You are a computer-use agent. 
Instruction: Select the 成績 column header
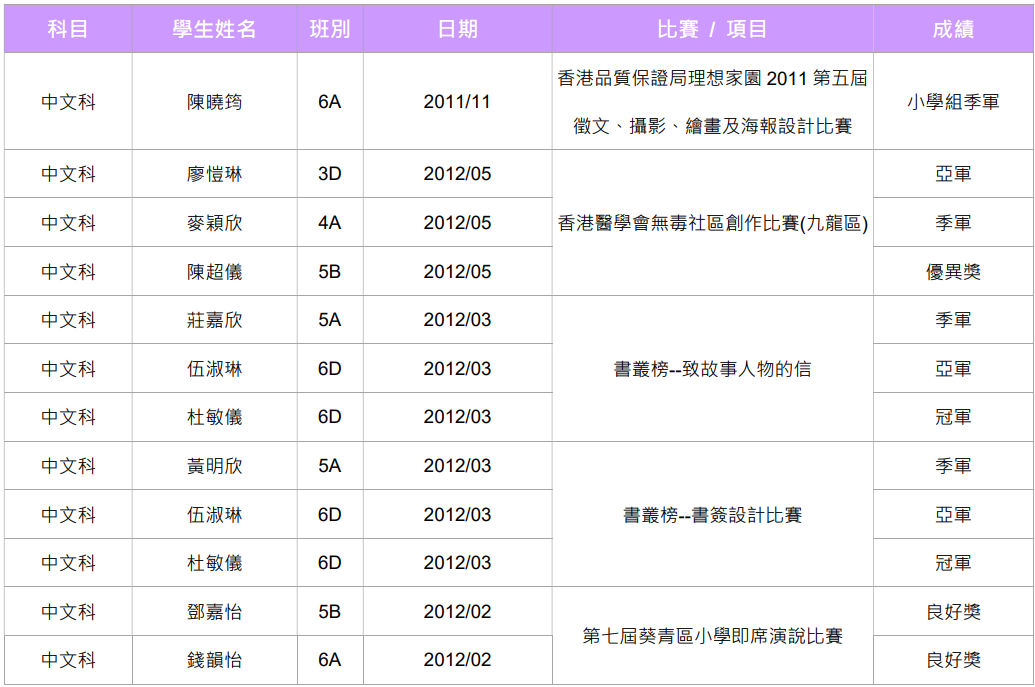tap(953, 30)
